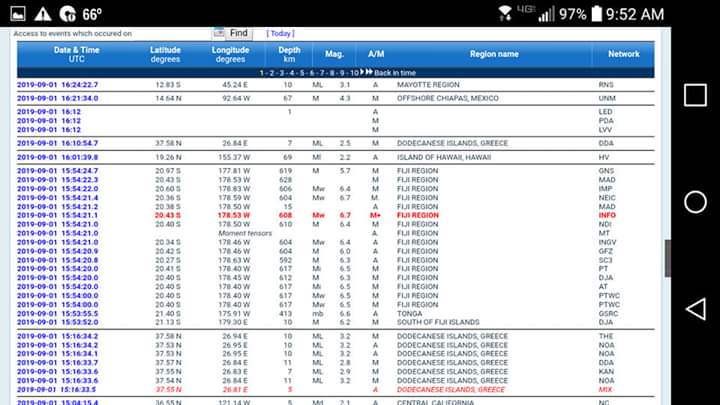Click the OFFSHORE CHIAPAS, MEXICO cell
The height and width of the screenshot is (405, 720).
448,98
